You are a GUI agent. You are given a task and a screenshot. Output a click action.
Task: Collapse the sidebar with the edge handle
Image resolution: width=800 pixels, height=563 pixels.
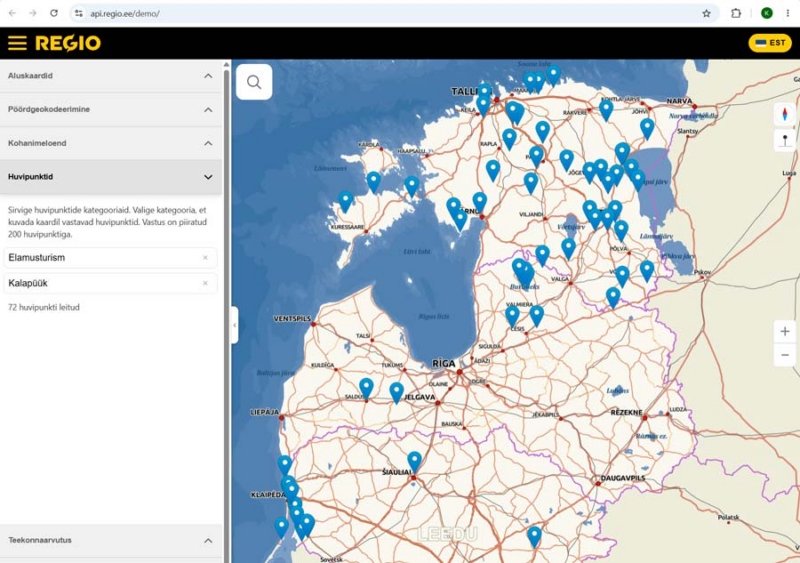[x=235, y=325]
